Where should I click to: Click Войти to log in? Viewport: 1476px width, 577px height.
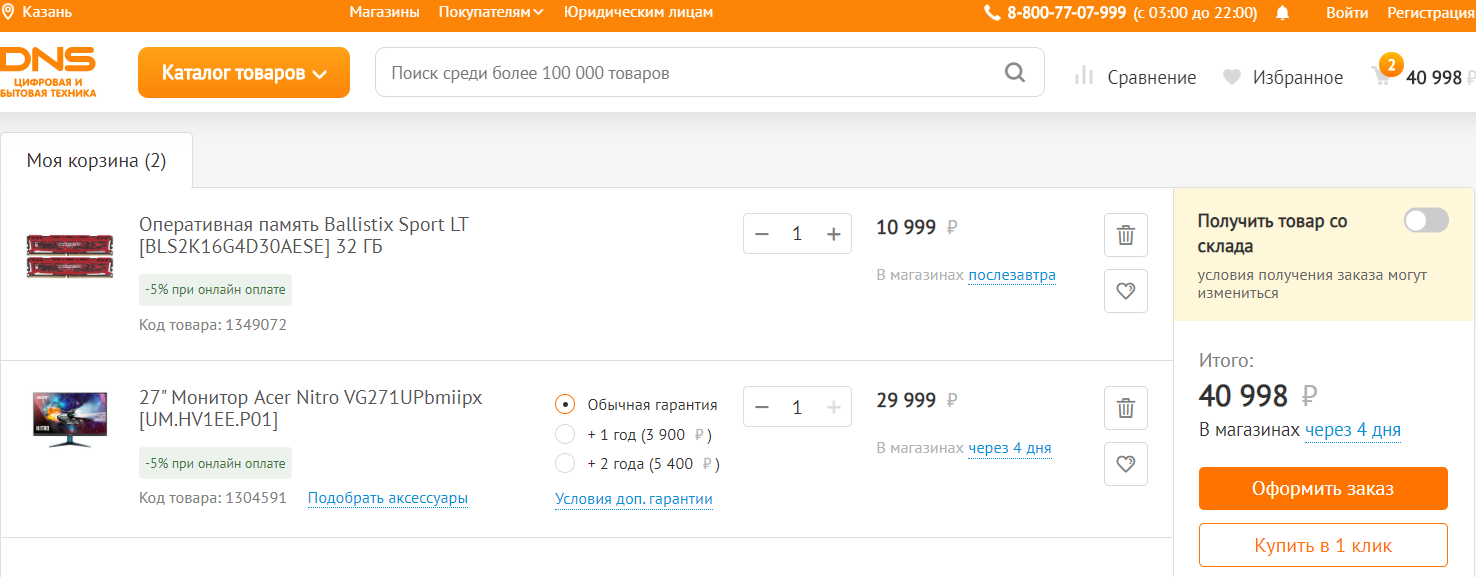tap(1347, 13)
